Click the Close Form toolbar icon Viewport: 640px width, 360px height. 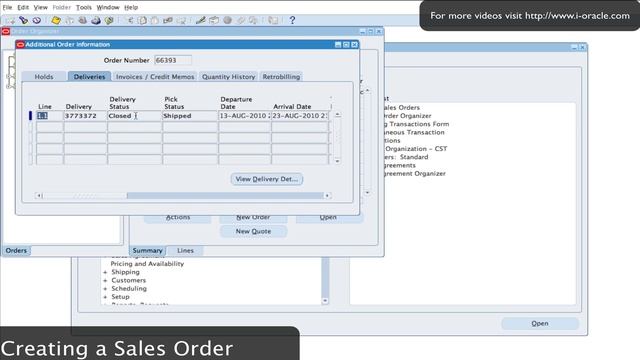point(109,20)
